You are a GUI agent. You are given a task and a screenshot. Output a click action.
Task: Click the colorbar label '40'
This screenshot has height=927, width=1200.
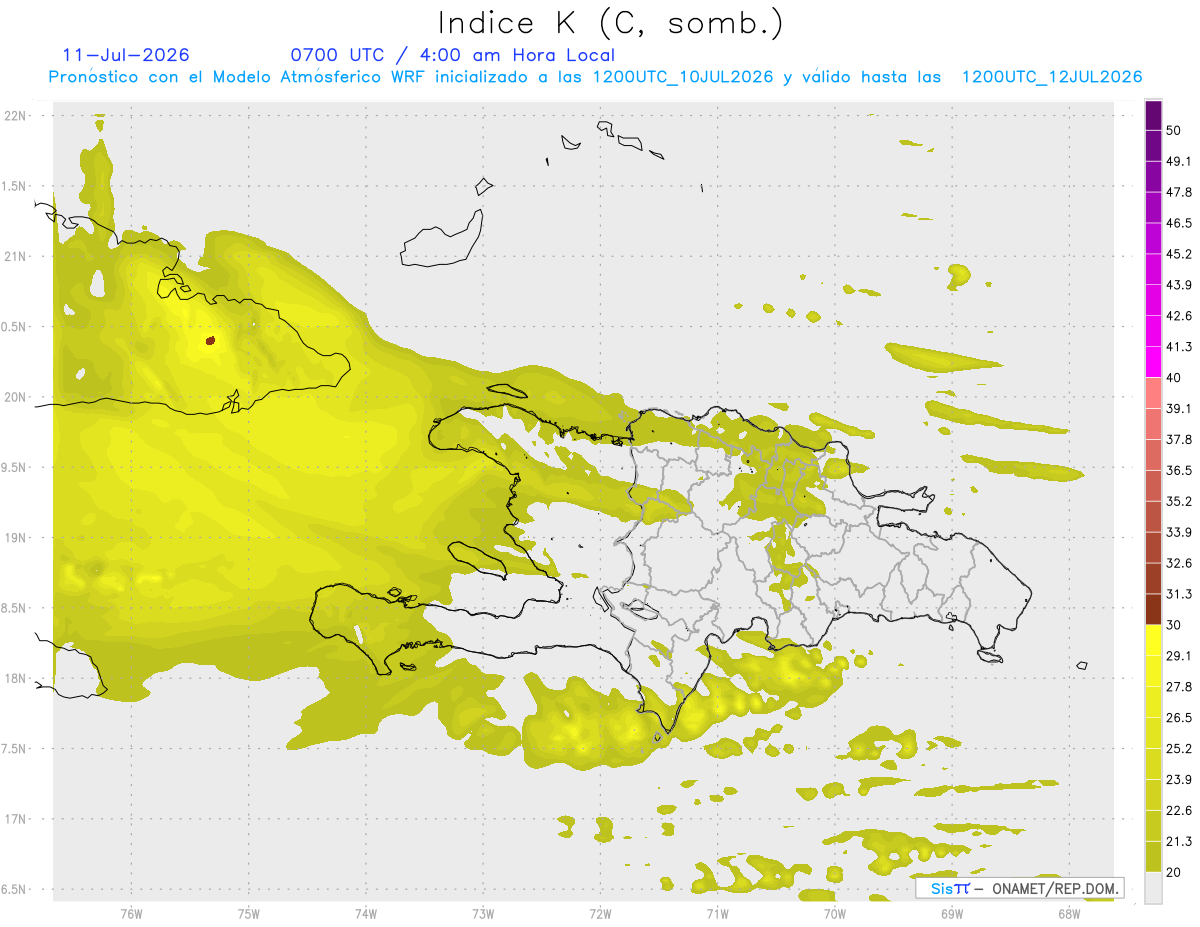tap(1174, 378)
